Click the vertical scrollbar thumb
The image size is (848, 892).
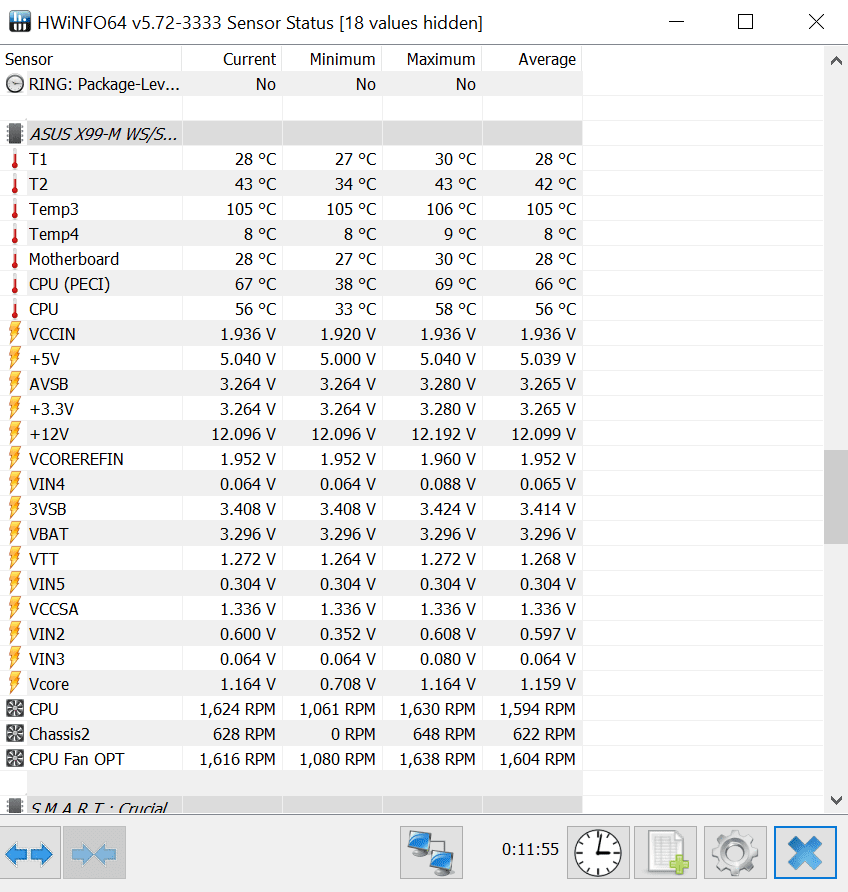click(836, 497)
